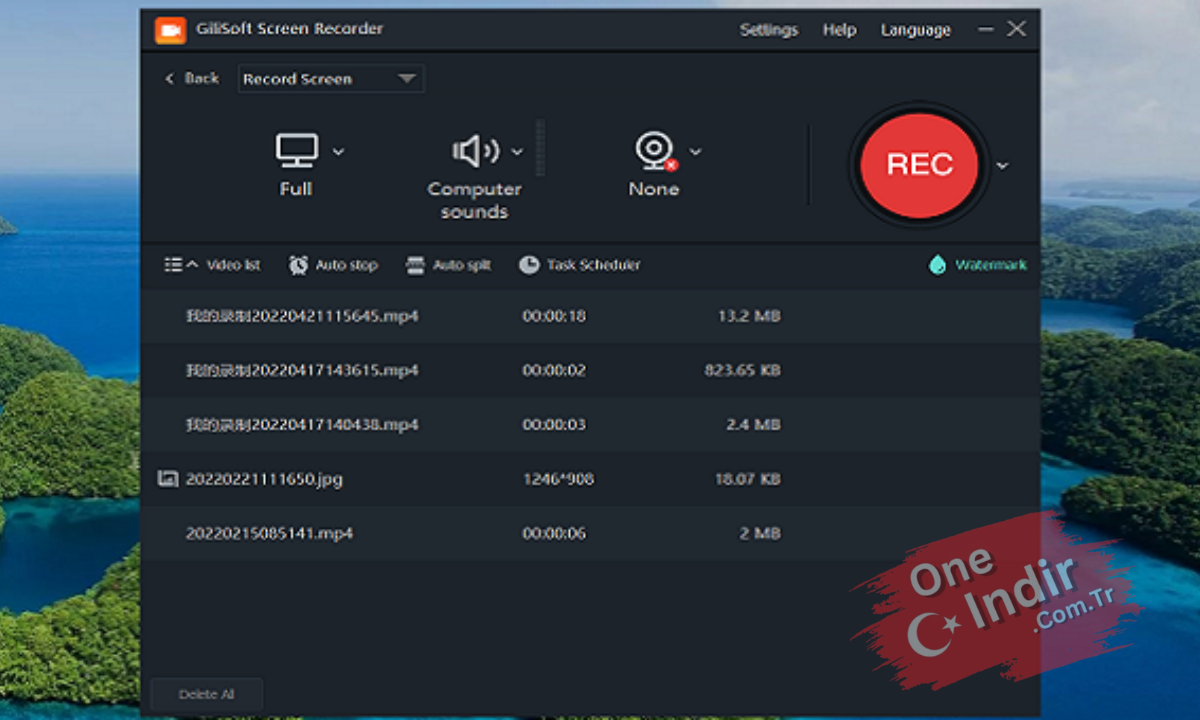
Task: Open the Task Scheduler
Action: point(580,265)
